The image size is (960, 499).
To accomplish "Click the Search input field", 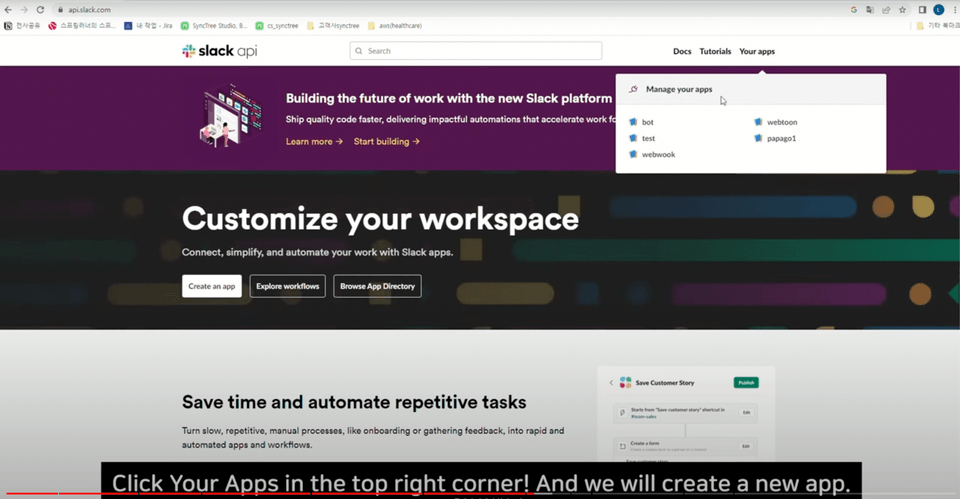I will click(476, 51).
